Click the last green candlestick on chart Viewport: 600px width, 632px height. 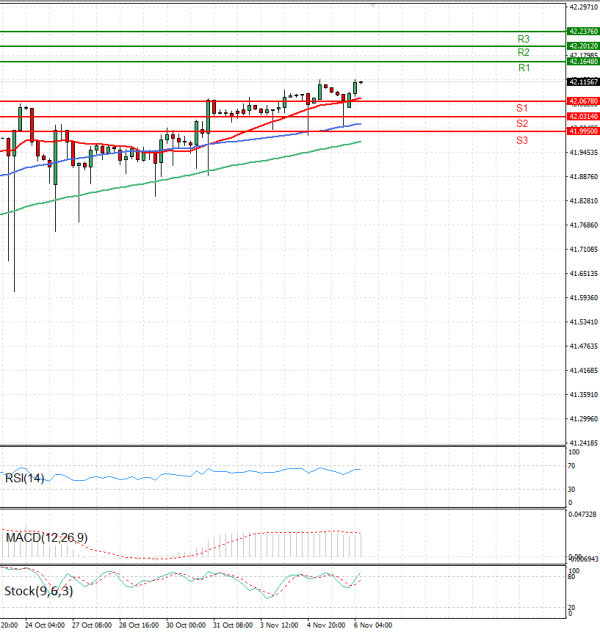click(355, 88)
